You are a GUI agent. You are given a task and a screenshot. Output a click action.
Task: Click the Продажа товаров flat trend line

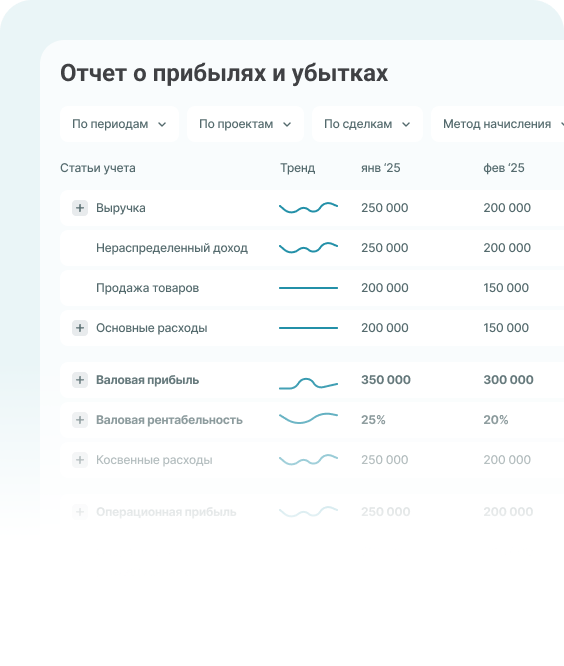pos(308,288)
